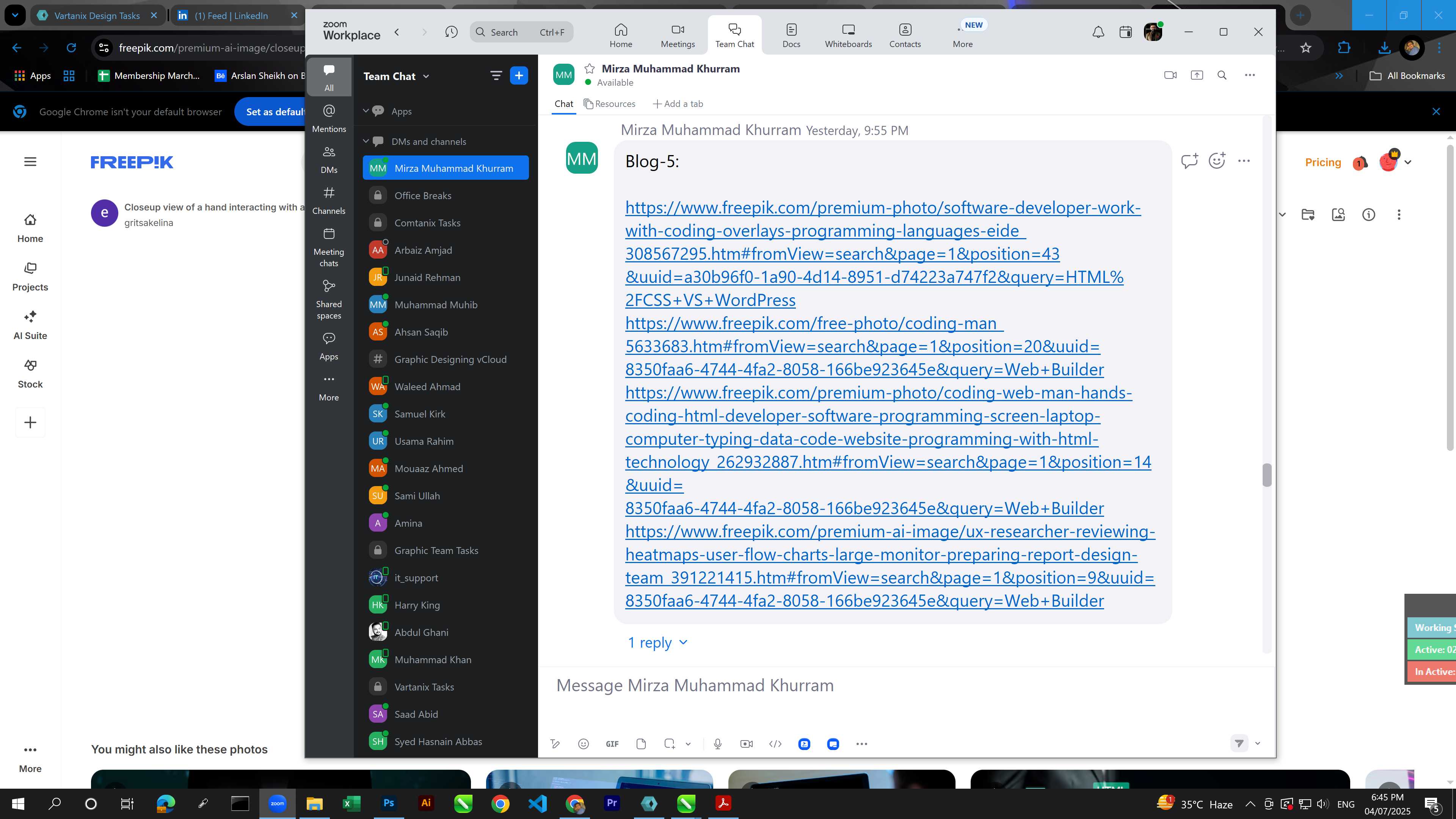This screenshot has height=819, width=1456.
Task: Open the coding-man Freepik link
Action: click(x=864, y=347)
